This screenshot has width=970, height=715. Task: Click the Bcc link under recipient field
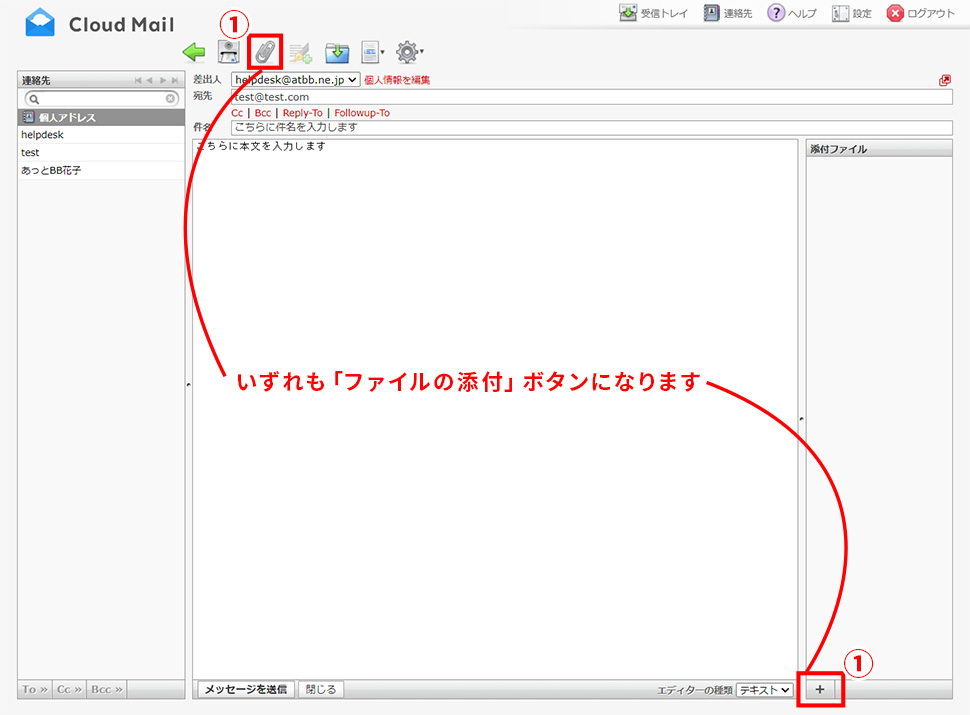[x=262, y=113]
